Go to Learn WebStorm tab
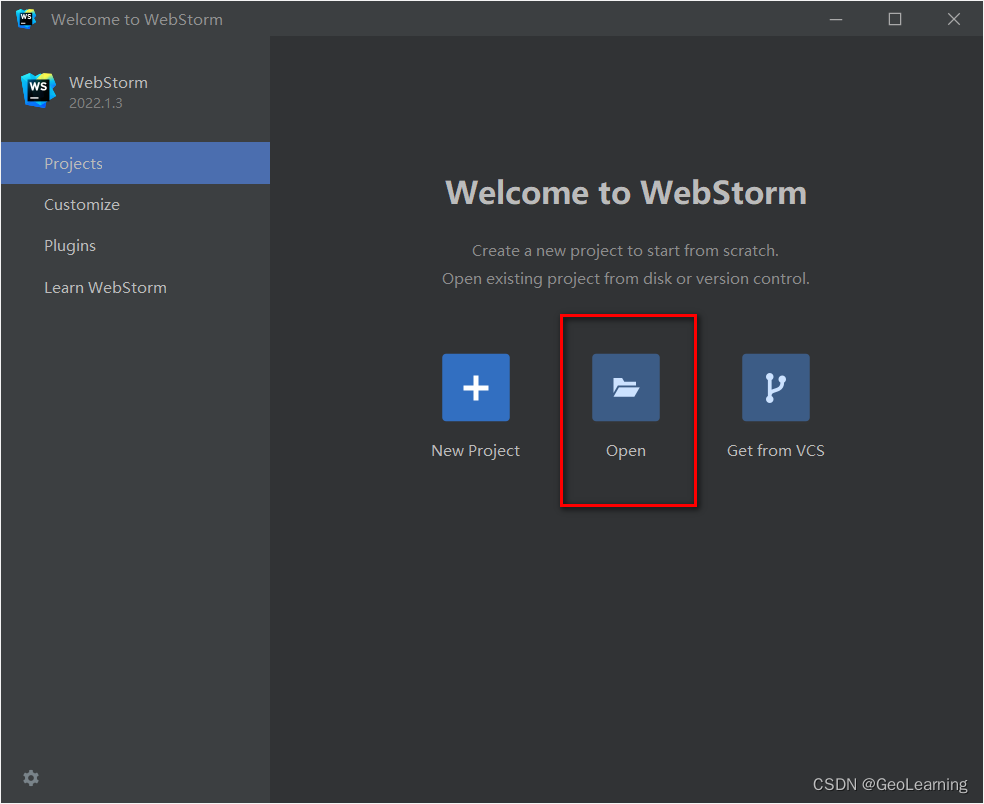Screen dimensions: 984x804 coord(136,287)
